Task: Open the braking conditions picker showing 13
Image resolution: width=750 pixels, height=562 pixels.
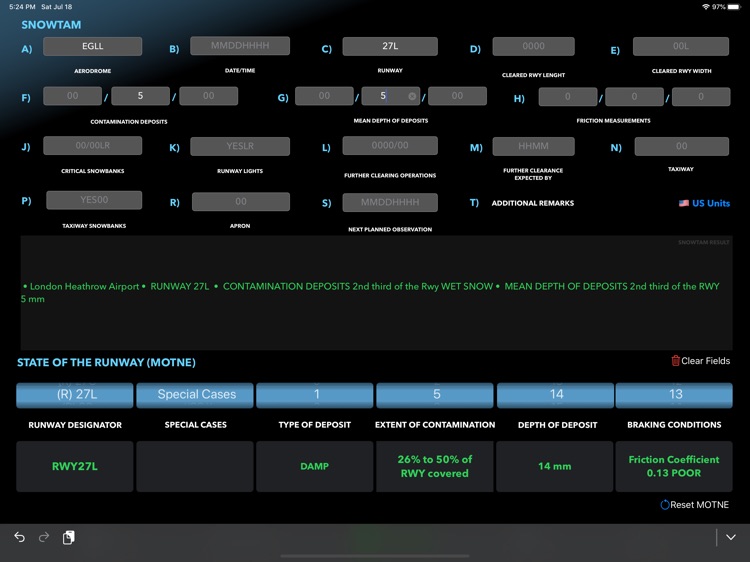Action: point(674,395)
